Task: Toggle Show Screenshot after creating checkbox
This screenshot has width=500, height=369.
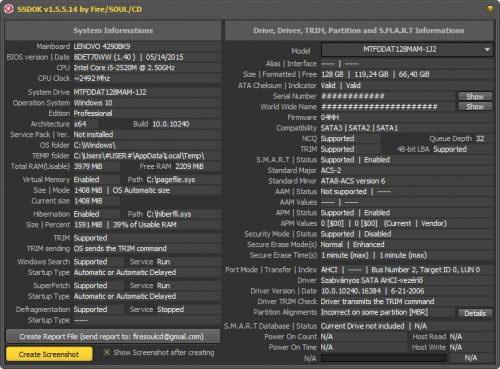Action: coord(107,352)
